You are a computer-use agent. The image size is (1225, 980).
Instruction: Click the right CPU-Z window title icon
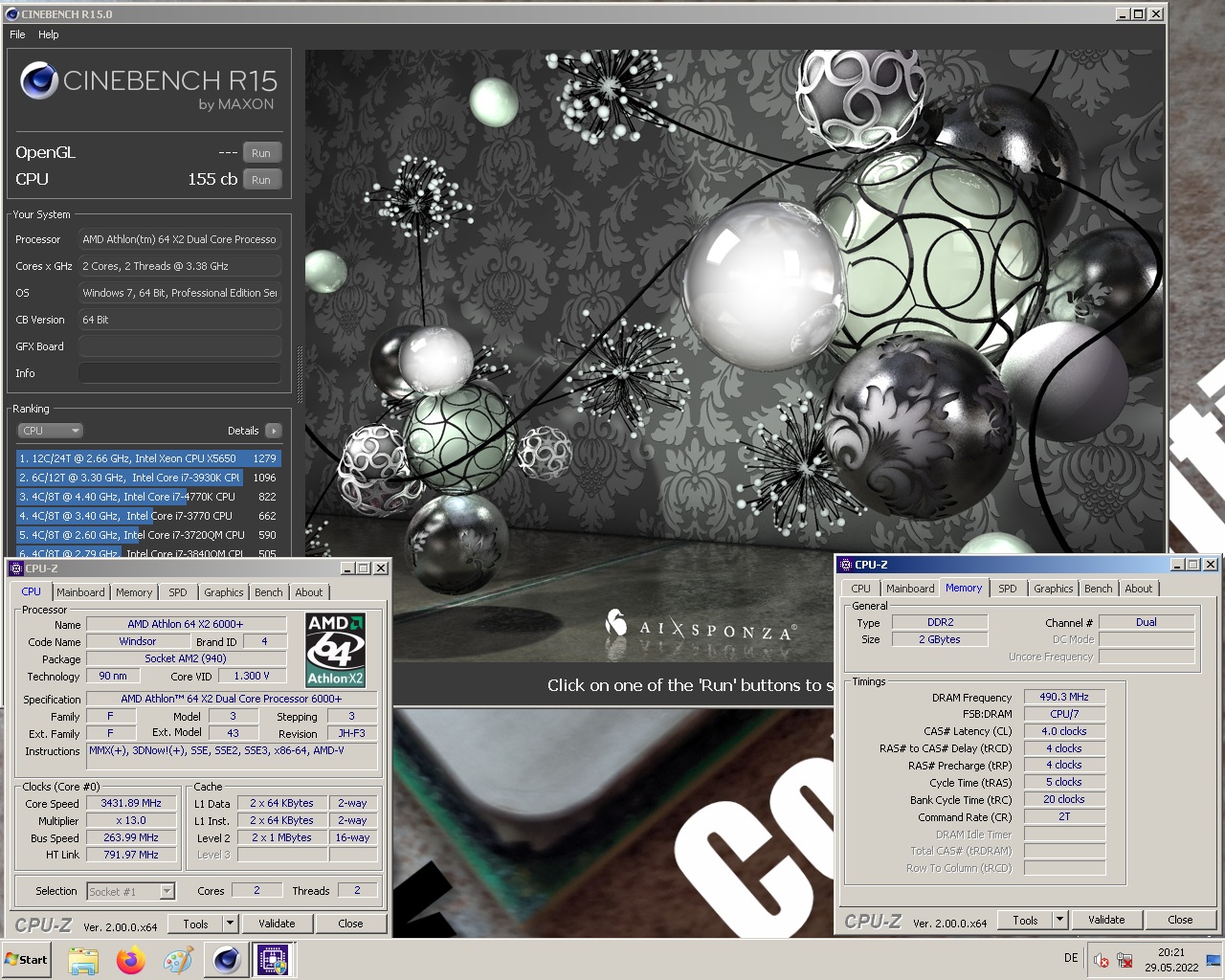845,565
